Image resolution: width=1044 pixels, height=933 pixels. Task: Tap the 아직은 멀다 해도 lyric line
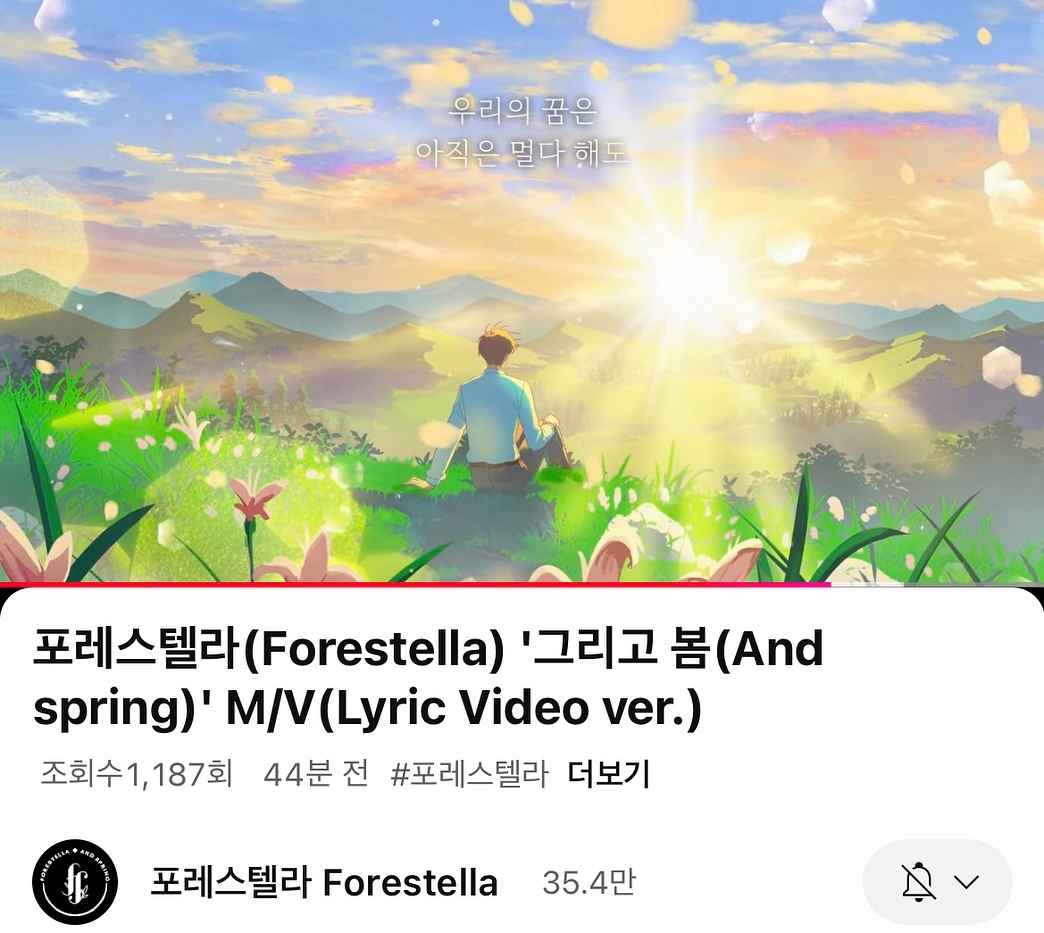click(x=522, y=153)
